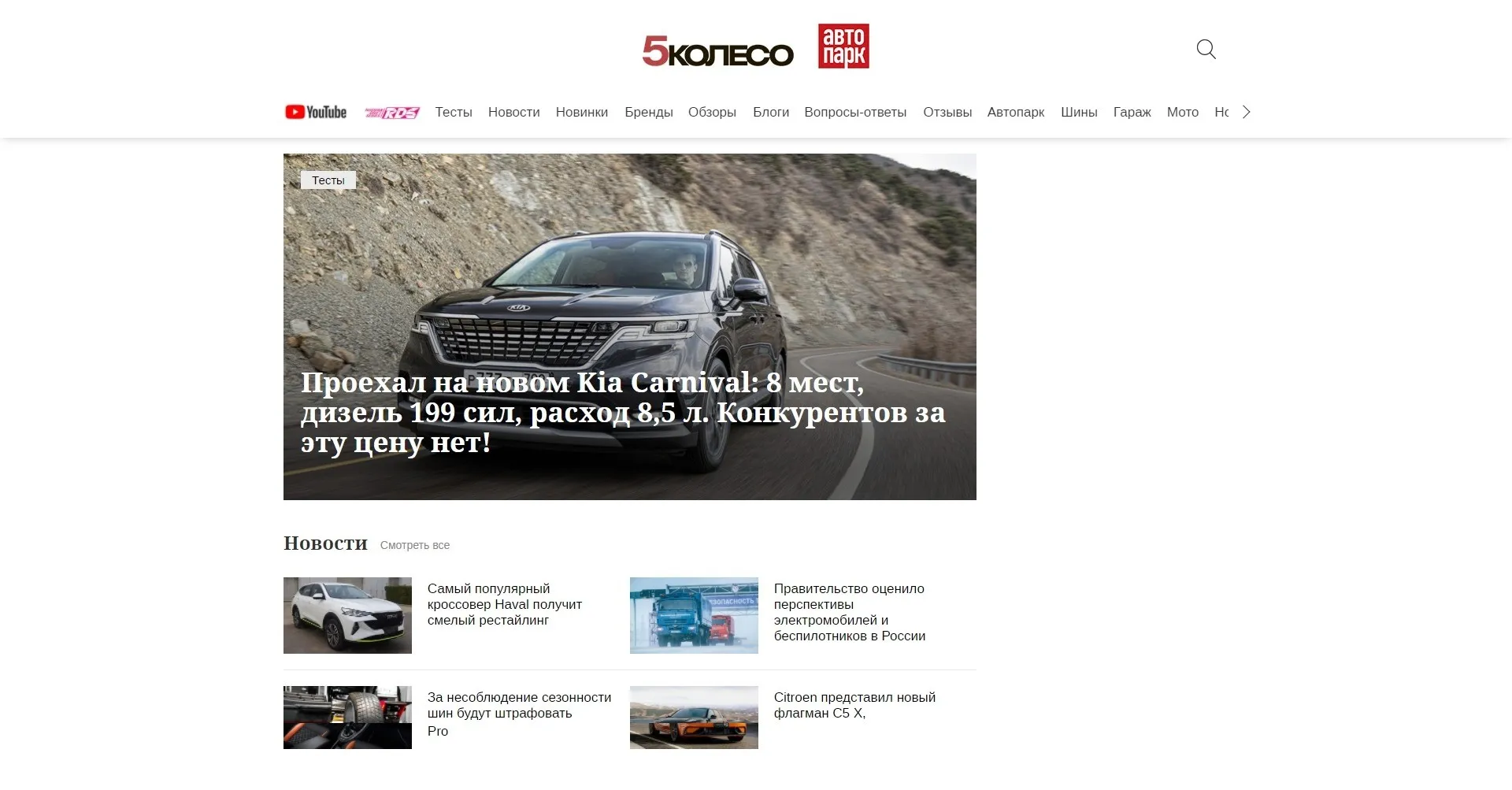Viewport: 1512px width, 790px height.
Task: Expand navigation with right chevron arrow
Action: [x=1246, y=112]
